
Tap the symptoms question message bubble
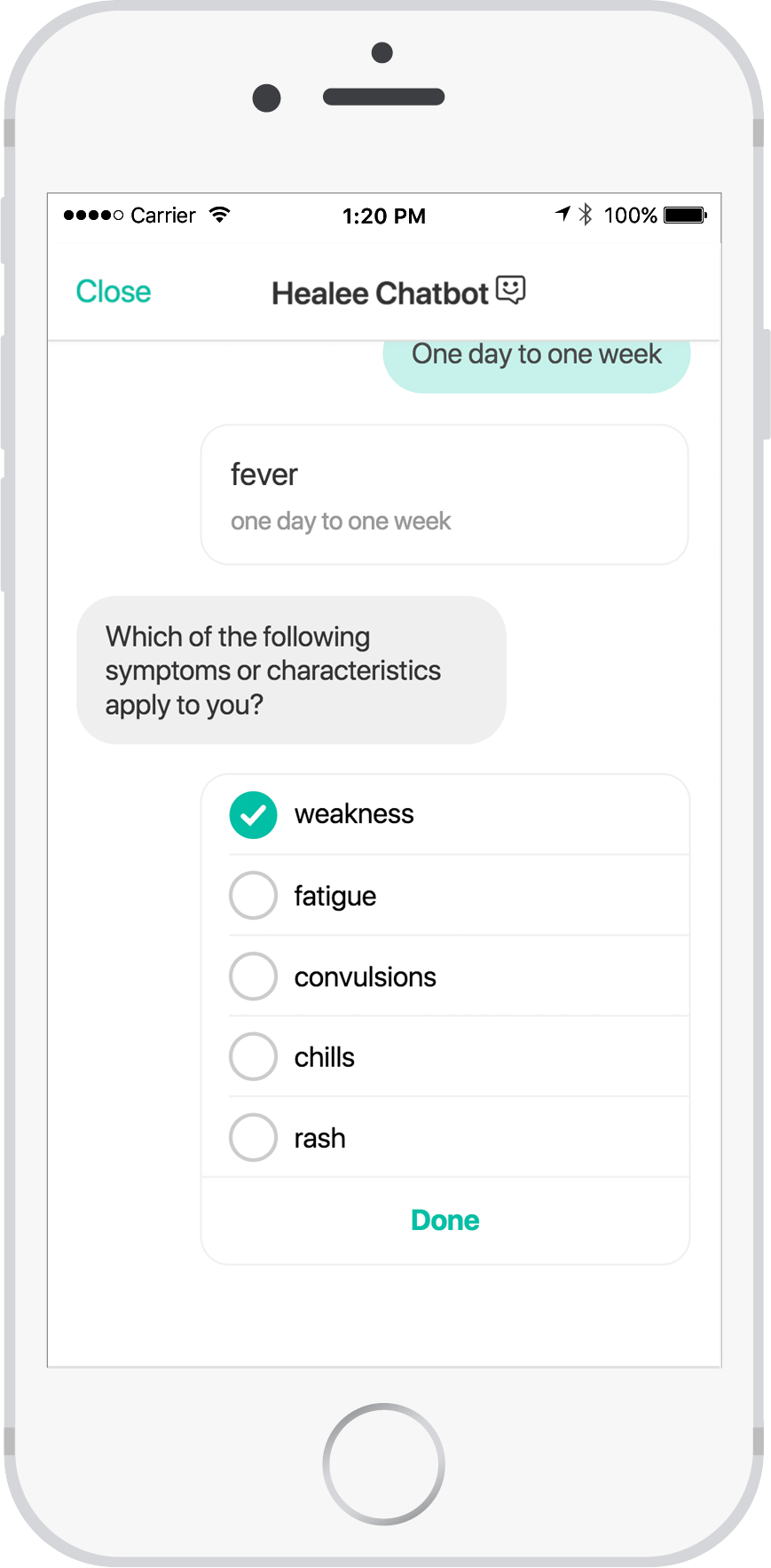pyautogui.click(x=291, y=670)
